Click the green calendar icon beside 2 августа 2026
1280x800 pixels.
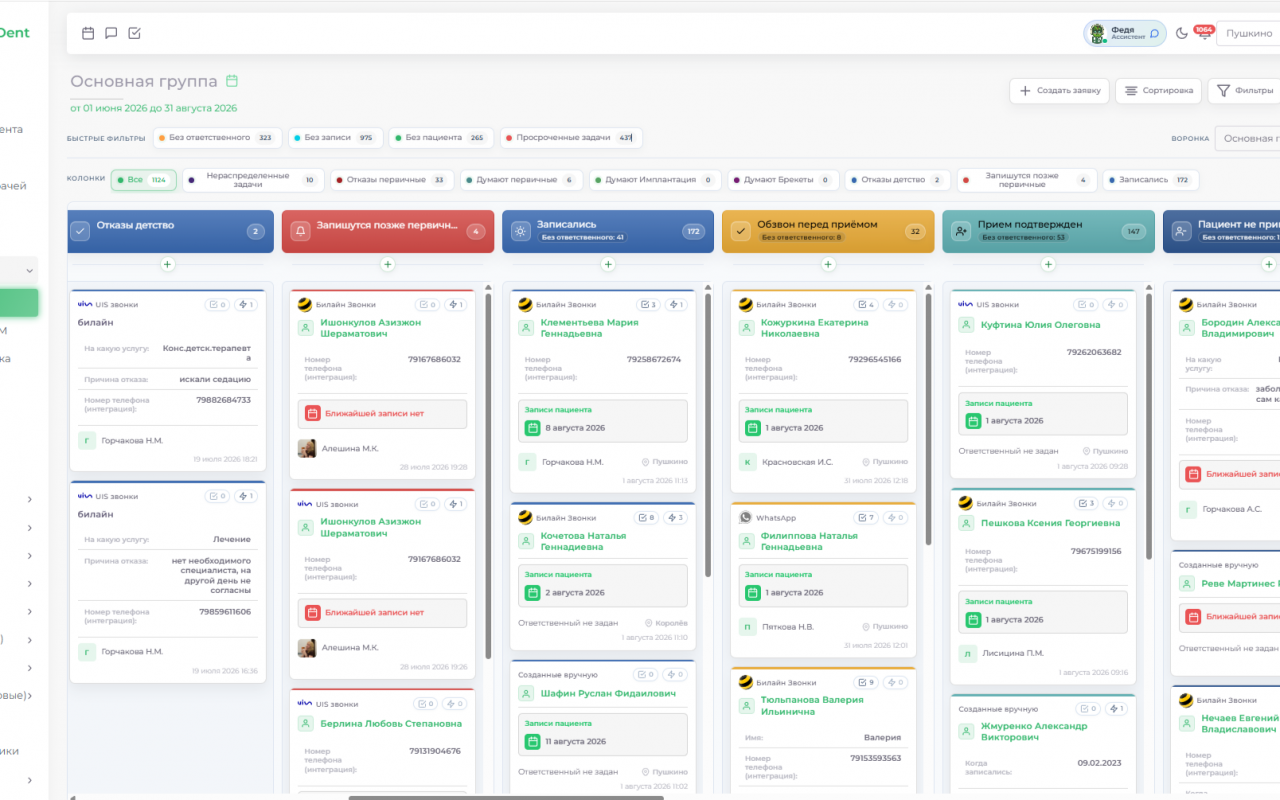click(x=532, y=593)
